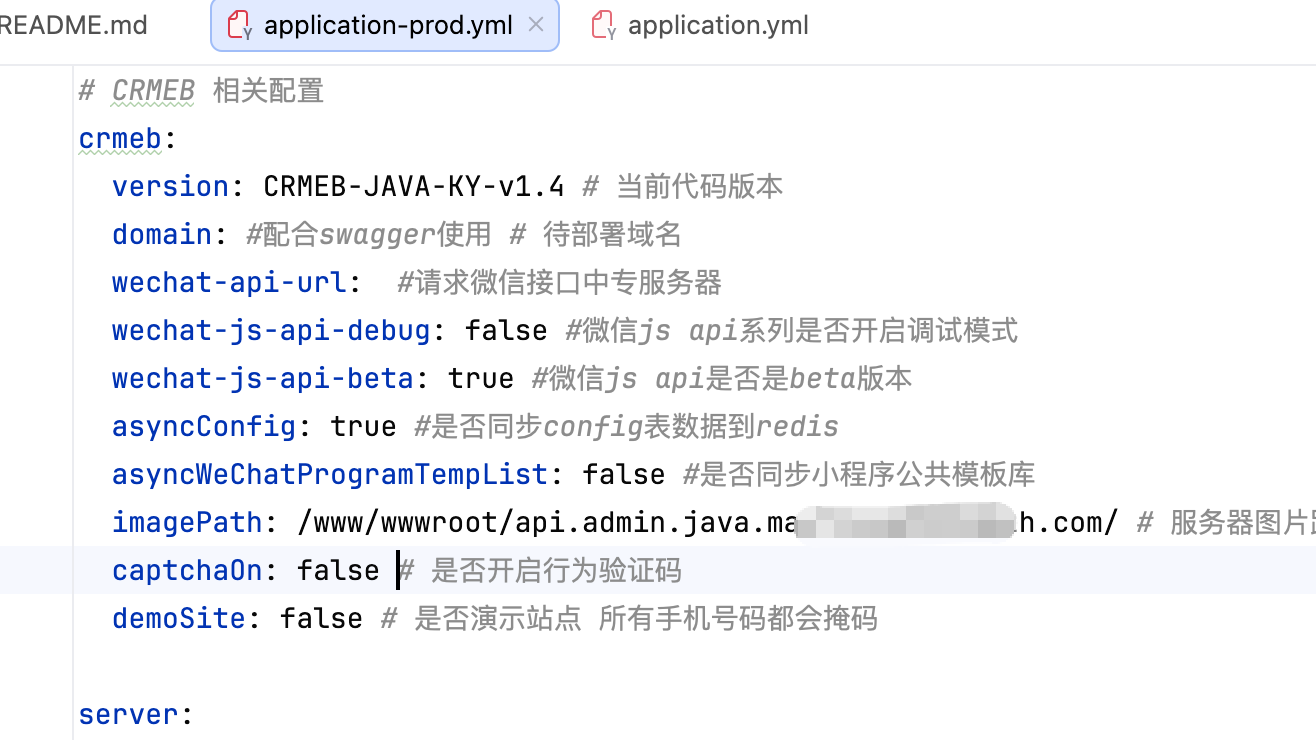
Task: Click the server key at the bottom
Action: click(128, 714)
